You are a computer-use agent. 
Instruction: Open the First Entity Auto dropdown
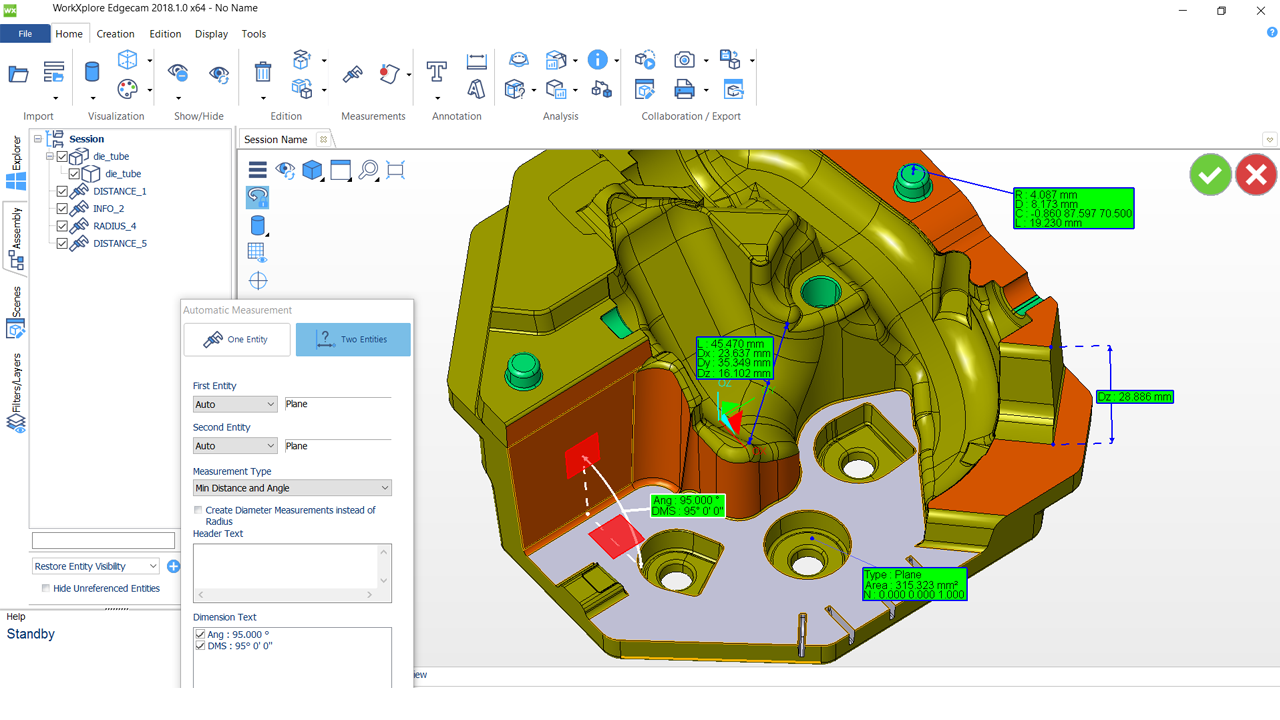point(235,404)
